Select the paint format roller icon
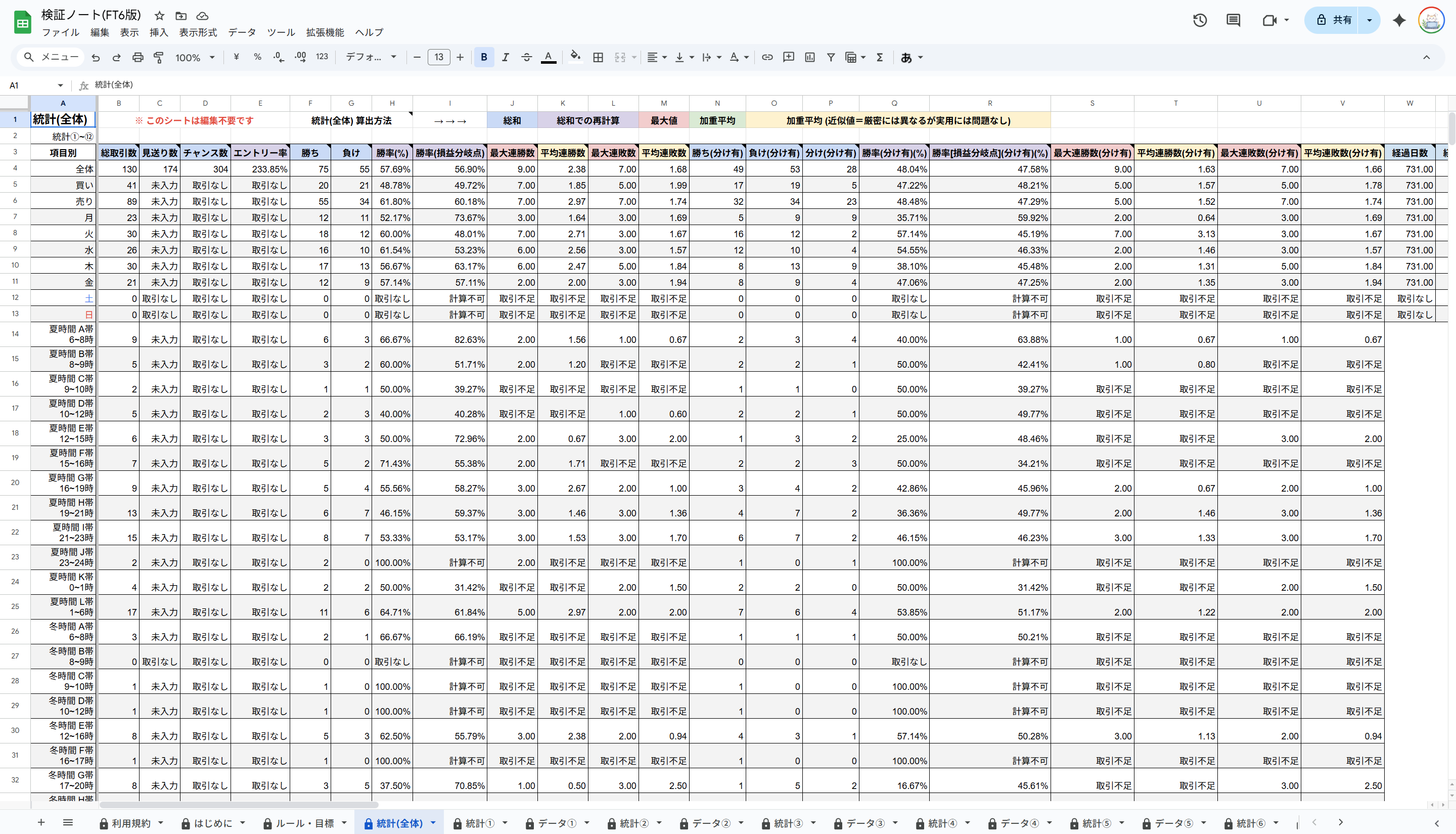Viewport: 1456px width, 834px height. click(x=159, y=57)
